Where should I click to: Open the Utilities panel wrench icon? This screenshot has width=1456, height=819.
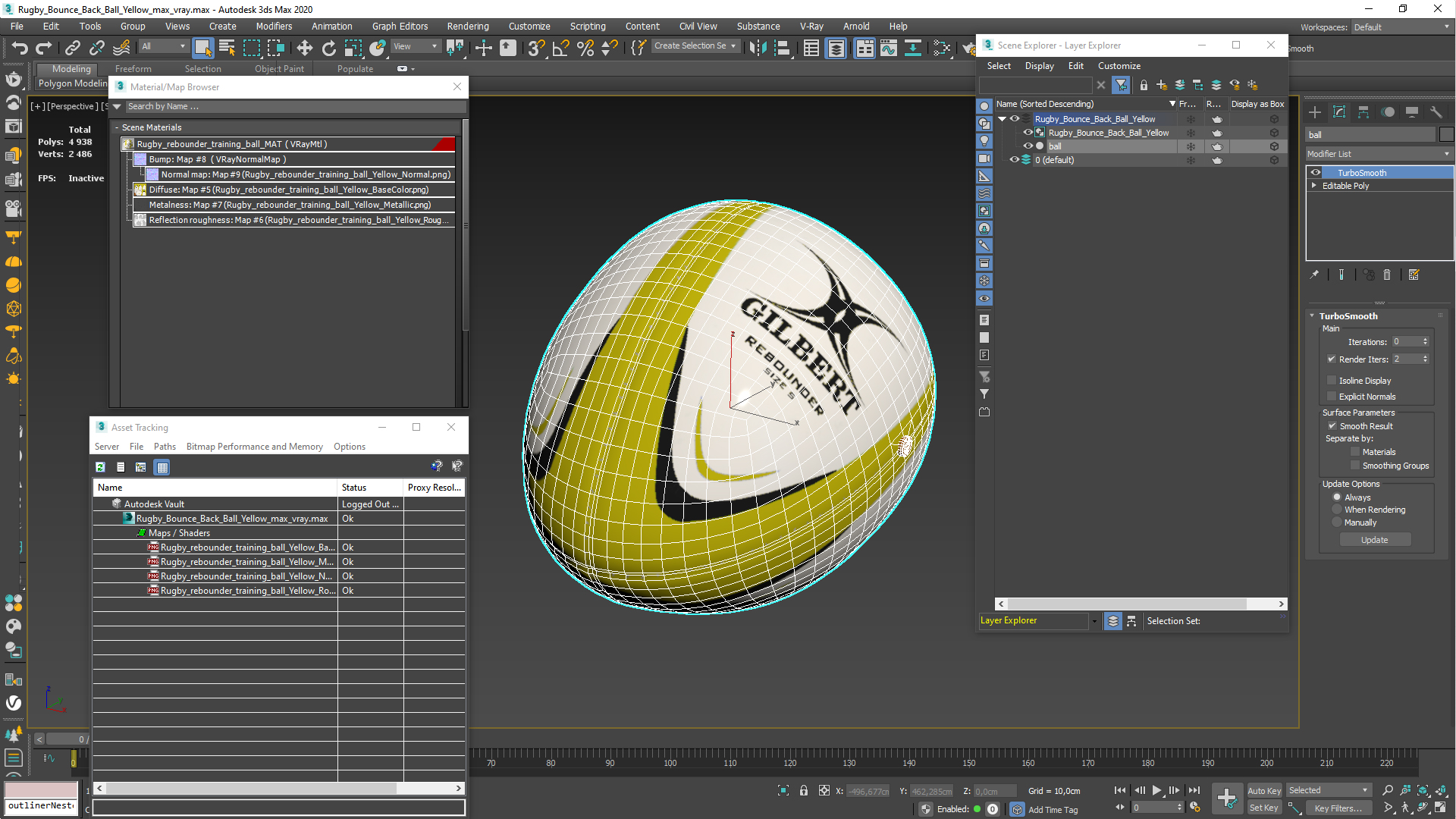[1436, 112]
